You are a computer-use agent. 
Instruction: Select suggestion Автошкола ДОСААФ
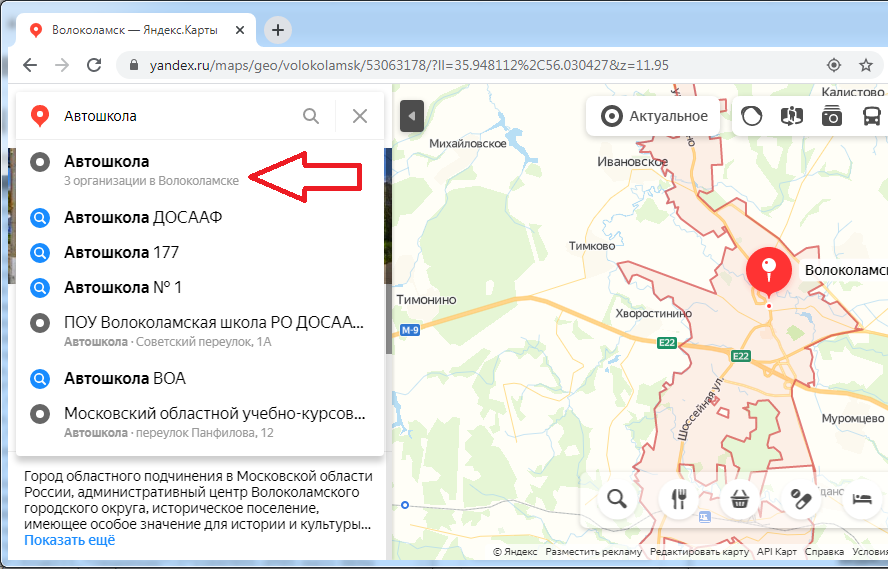click(200, 217)
